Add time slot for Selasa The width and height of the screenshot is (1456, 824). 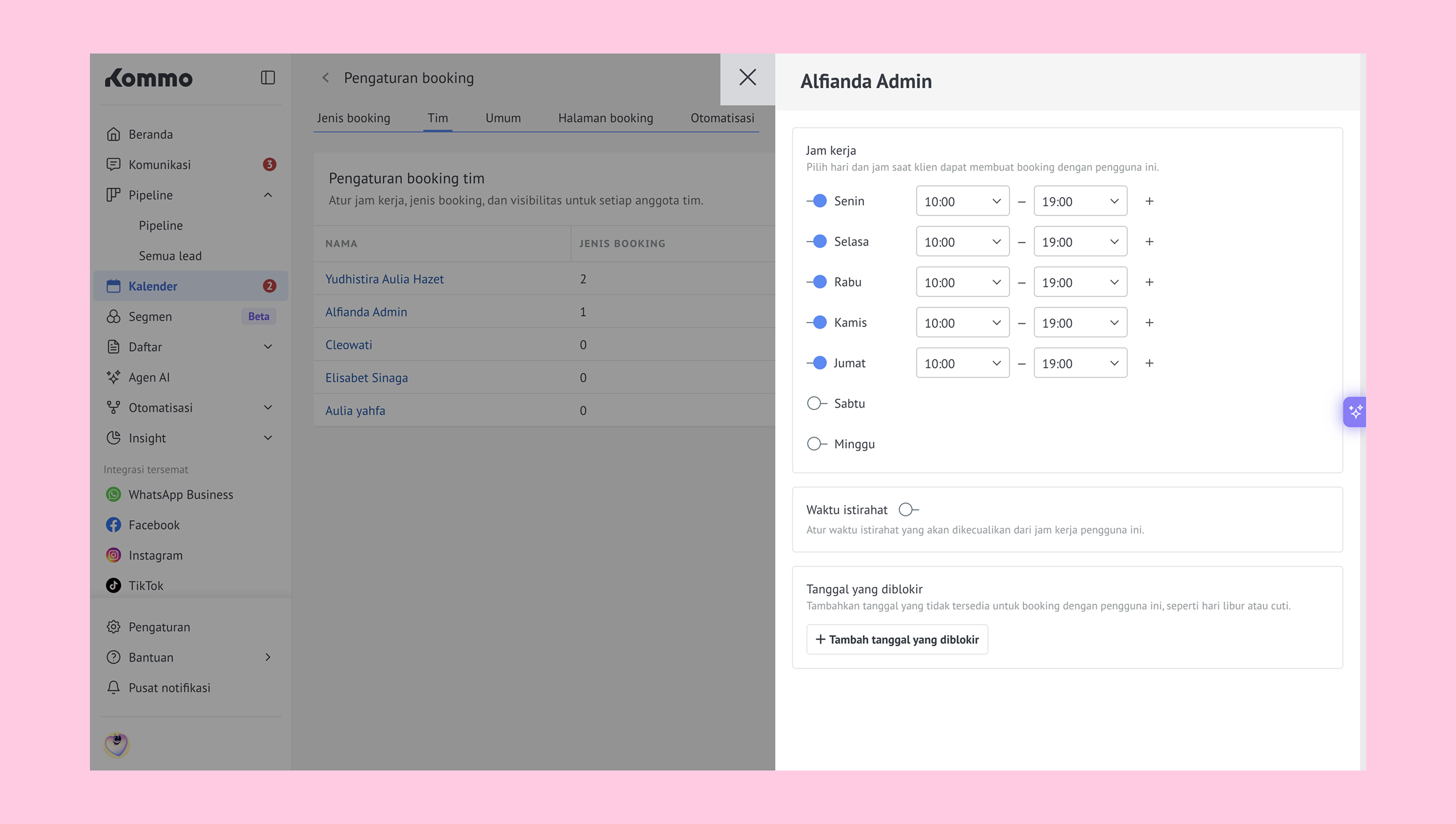(x=1150, y=242)
